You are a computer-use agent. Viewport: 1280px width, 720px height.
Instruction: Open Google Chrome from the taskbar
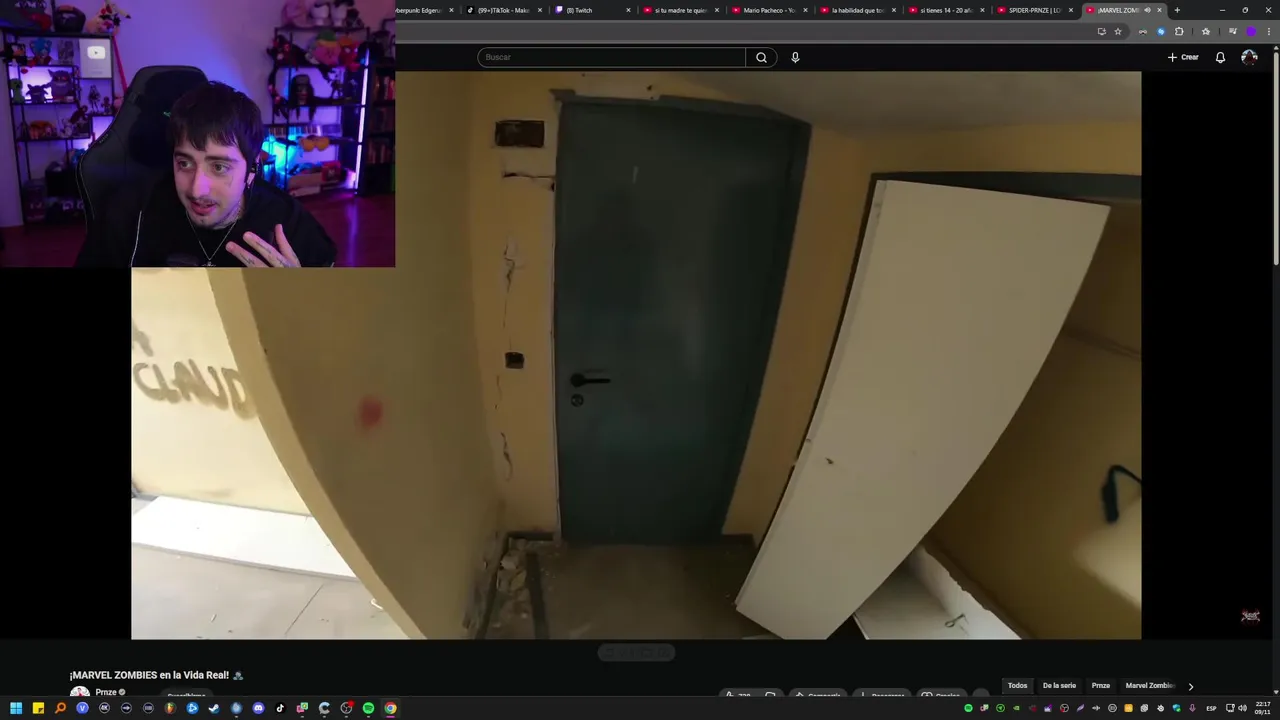coord(390,708)
